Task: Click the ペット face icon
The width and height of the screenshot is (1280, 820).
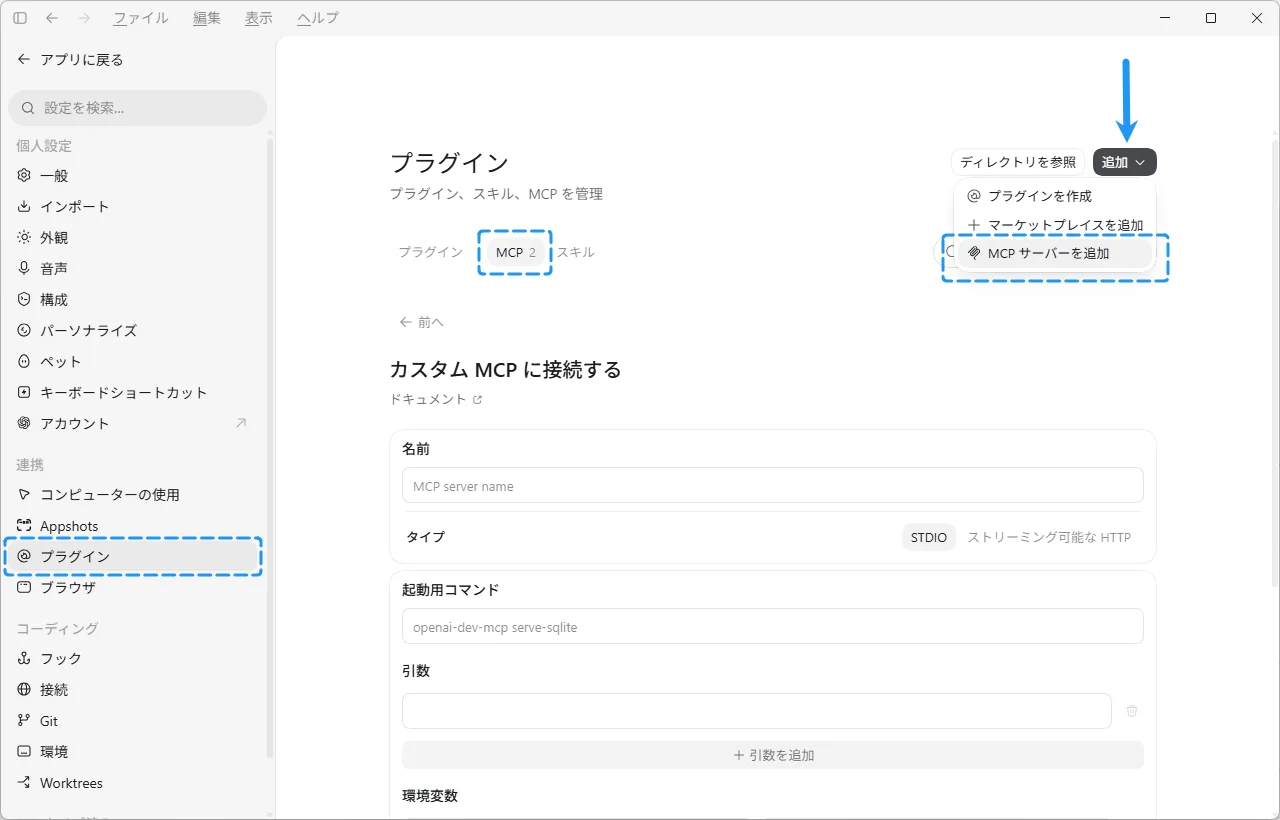Action: (24, 361)
